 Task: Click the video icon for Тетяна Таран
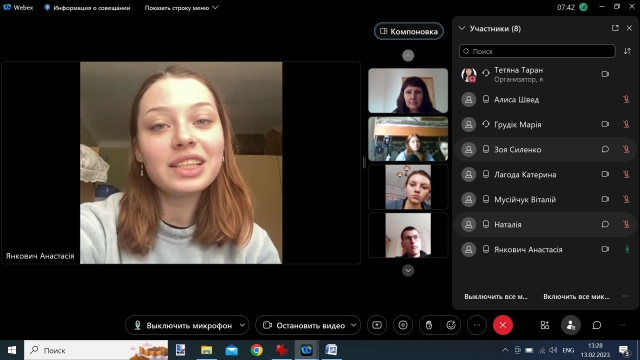pyautogui.click(x=605, y=74)
